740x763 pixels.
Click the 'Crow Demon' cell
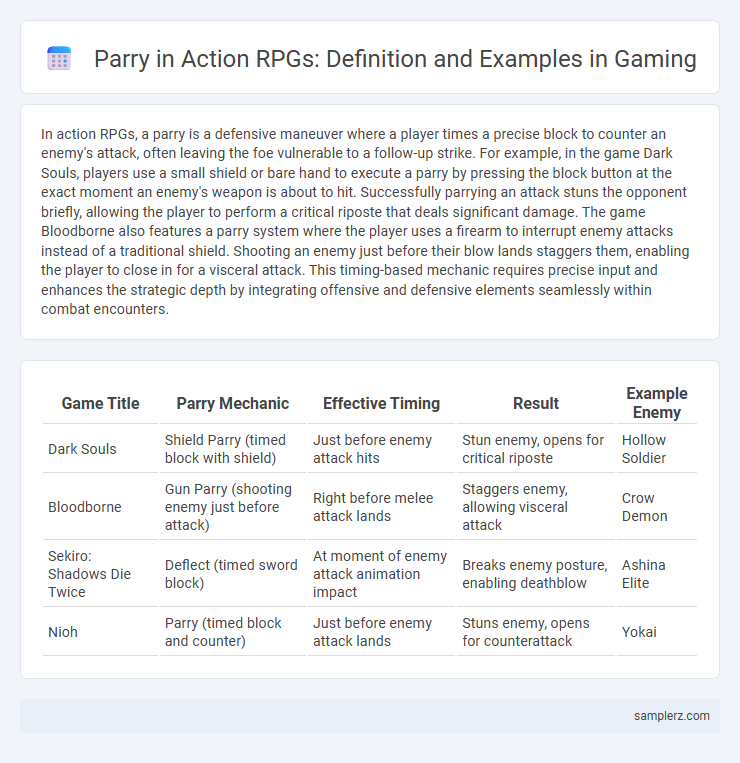656,507
